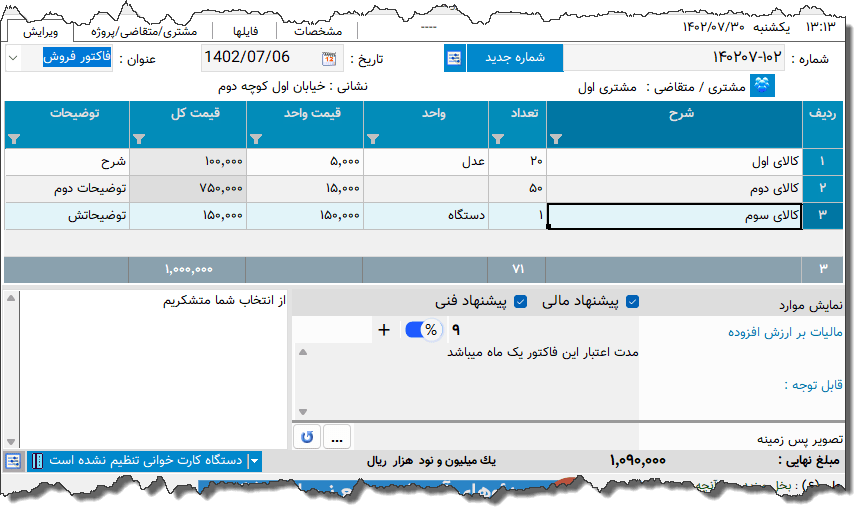
Task: Switch to the مشتری/متقاضی/پروژه tab
Action: click(x=144, y=32)
